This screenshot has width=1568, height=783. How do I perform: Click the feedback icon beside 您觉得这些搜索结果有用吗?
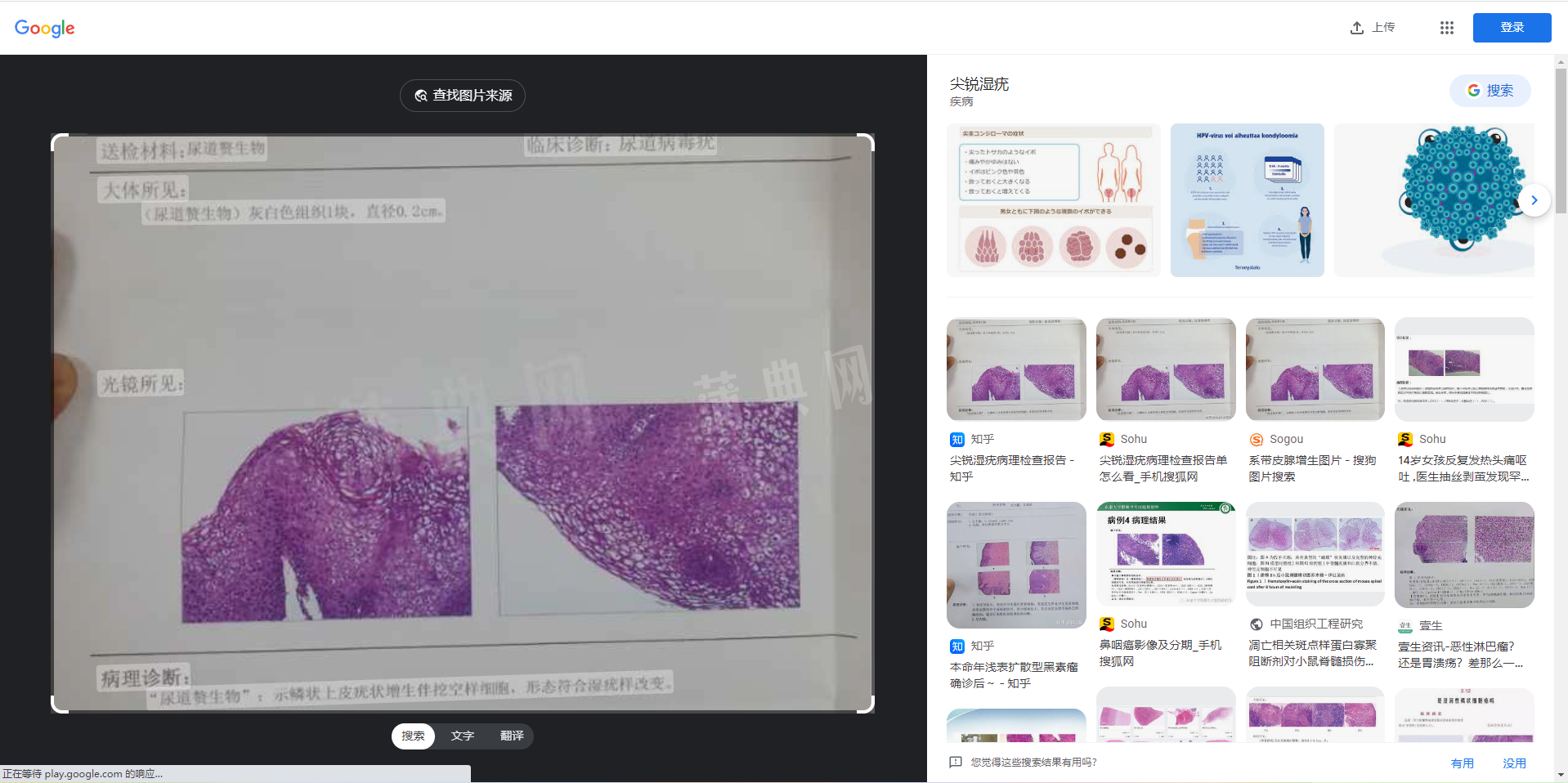point(955,762)
